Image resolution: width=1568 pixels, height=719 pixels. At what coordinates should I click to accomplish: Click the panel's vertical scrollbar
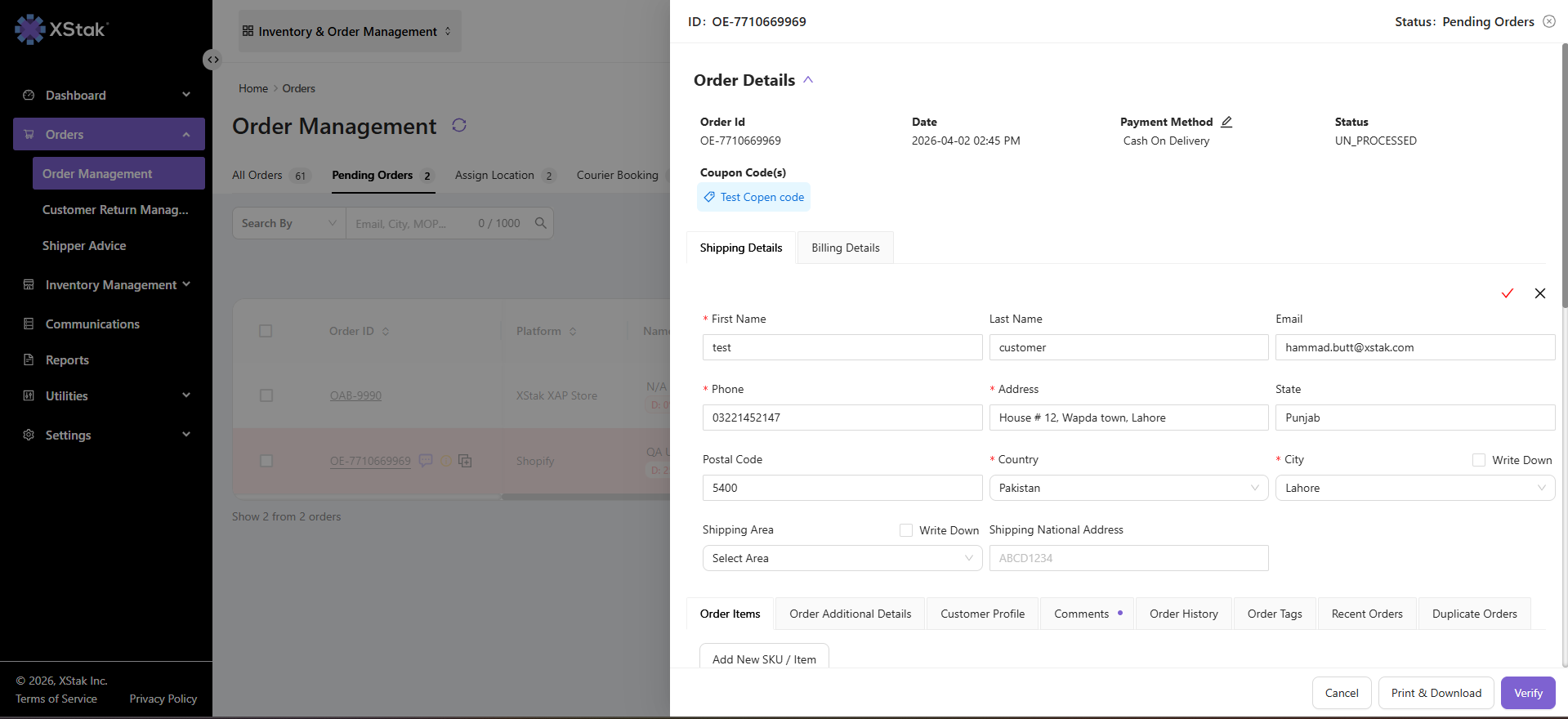pos(1565,176)
